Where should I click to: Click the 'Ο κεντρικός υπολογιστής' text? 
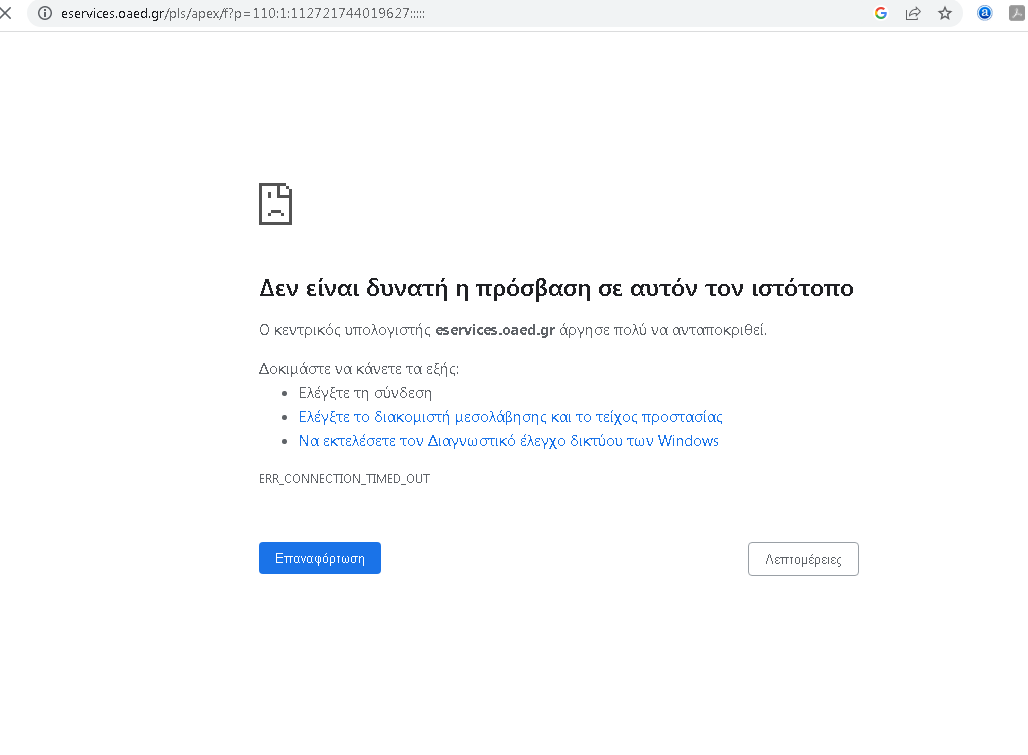tap(345, 330)
